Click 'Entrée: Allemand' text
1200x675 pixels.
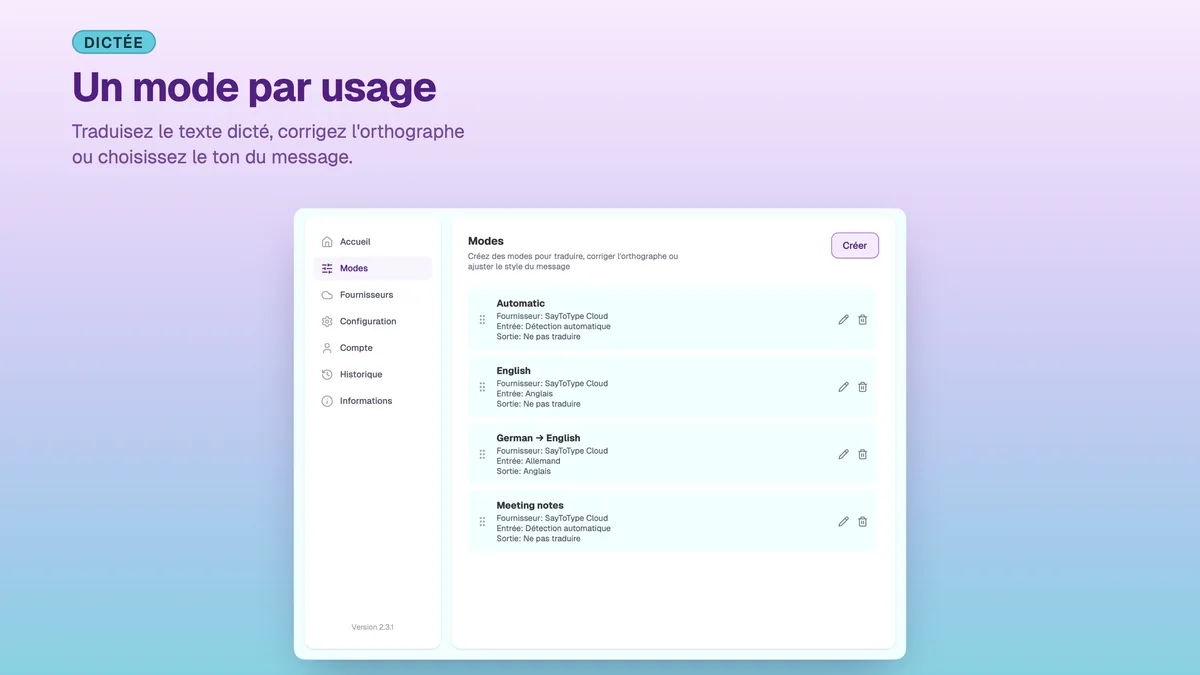pos(528,461)
